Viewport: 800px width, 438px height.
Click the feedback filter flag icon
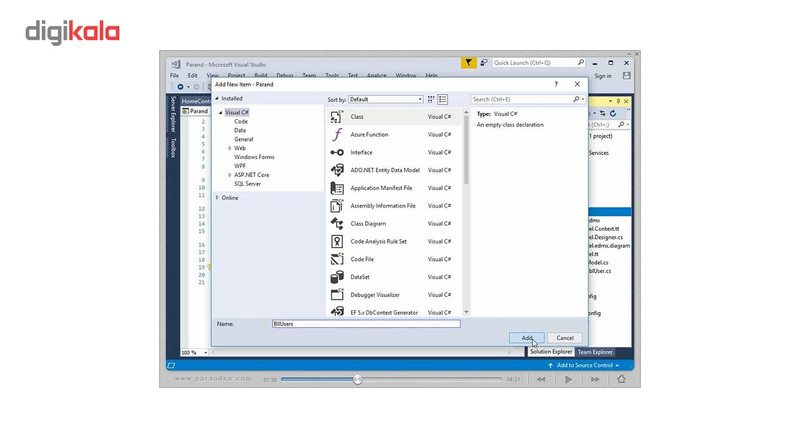point(468,63)
